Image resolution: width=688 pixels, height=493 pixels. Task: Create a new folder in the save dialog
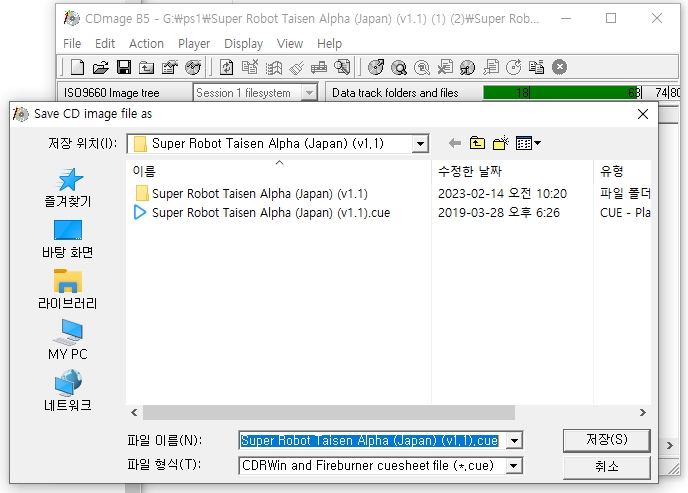coord(500,143)
